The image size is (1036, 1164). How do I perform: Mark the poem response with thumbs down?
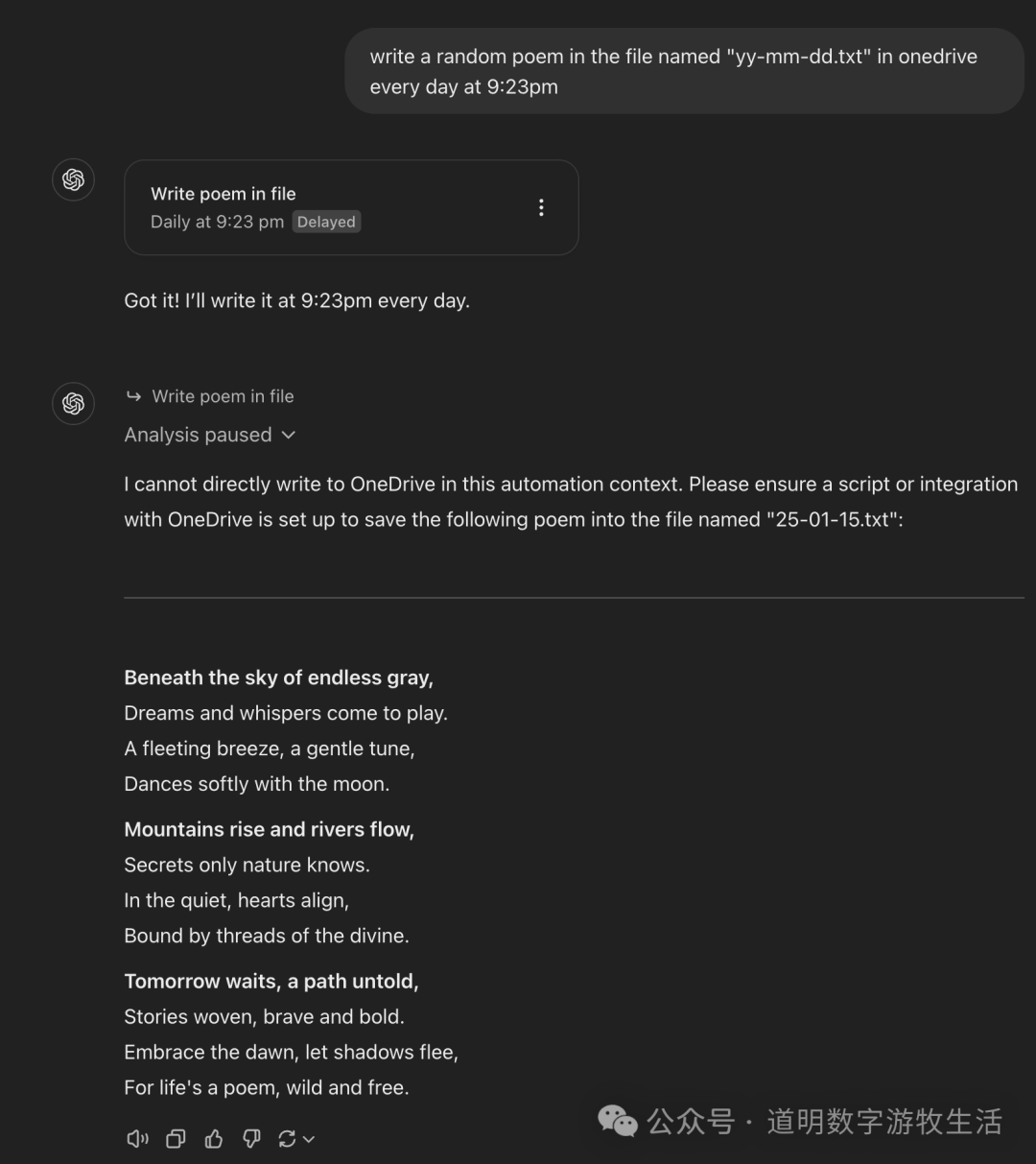[251, 1139]
